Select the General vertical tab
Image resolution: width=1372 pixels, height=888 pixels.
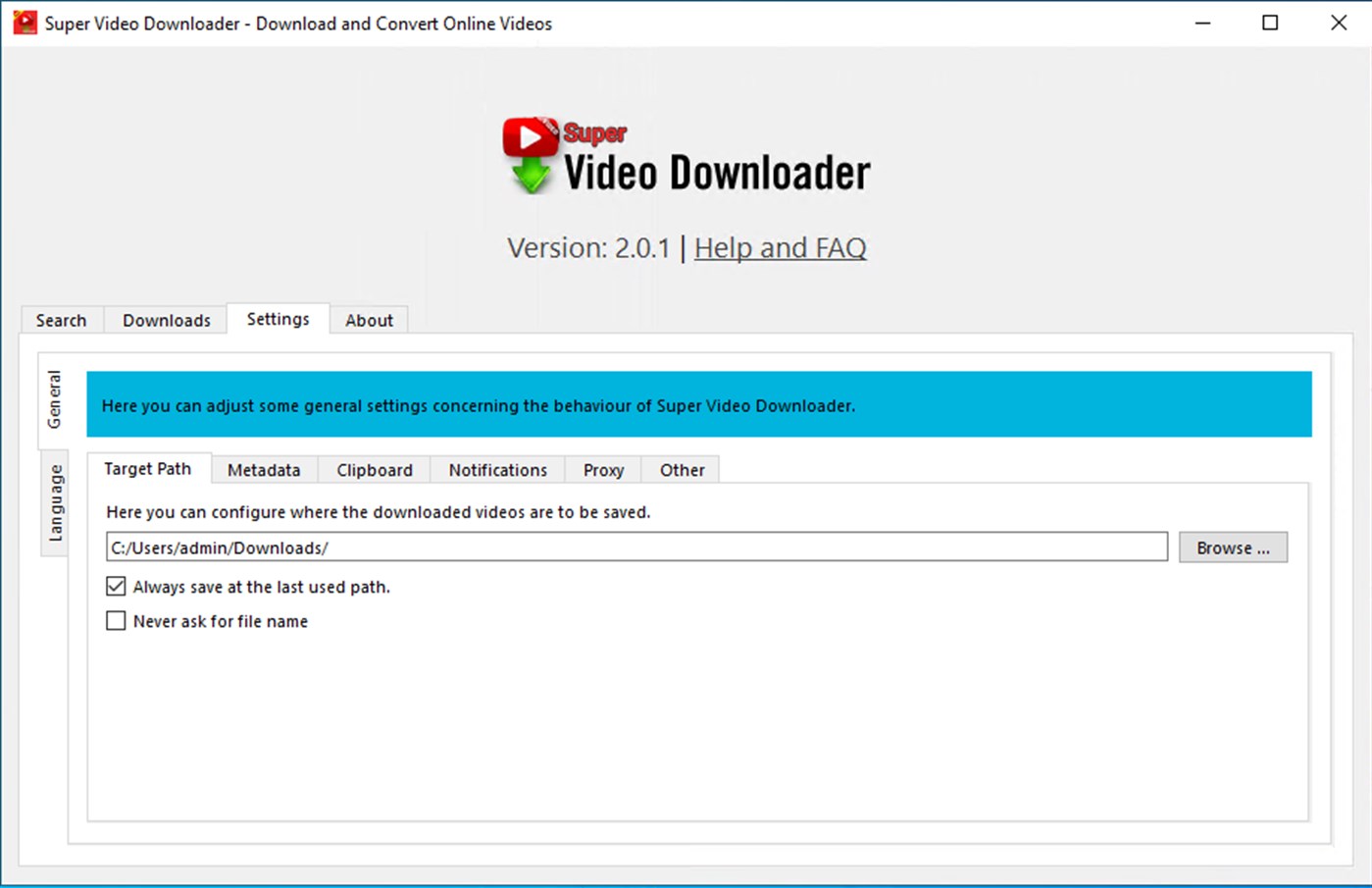click(x=54, y=399)
